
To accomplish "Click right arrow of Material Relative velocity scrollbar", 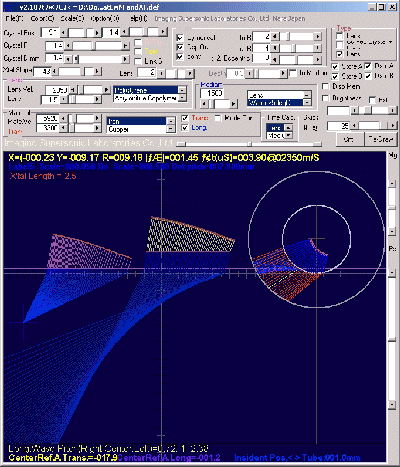I will coord(97,118).
